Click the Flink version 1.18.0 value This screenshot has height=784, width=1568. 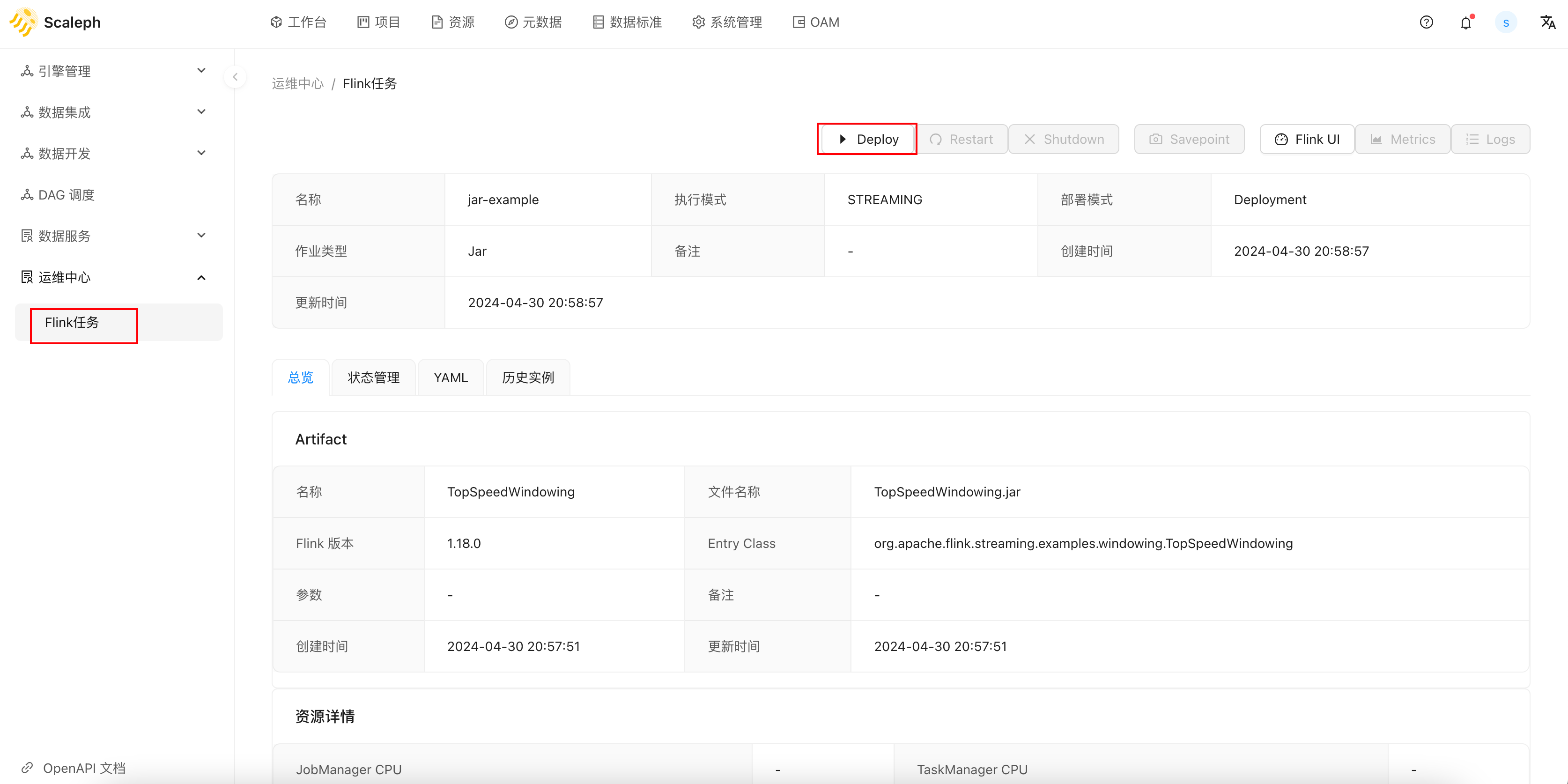[x=464, y=543]
